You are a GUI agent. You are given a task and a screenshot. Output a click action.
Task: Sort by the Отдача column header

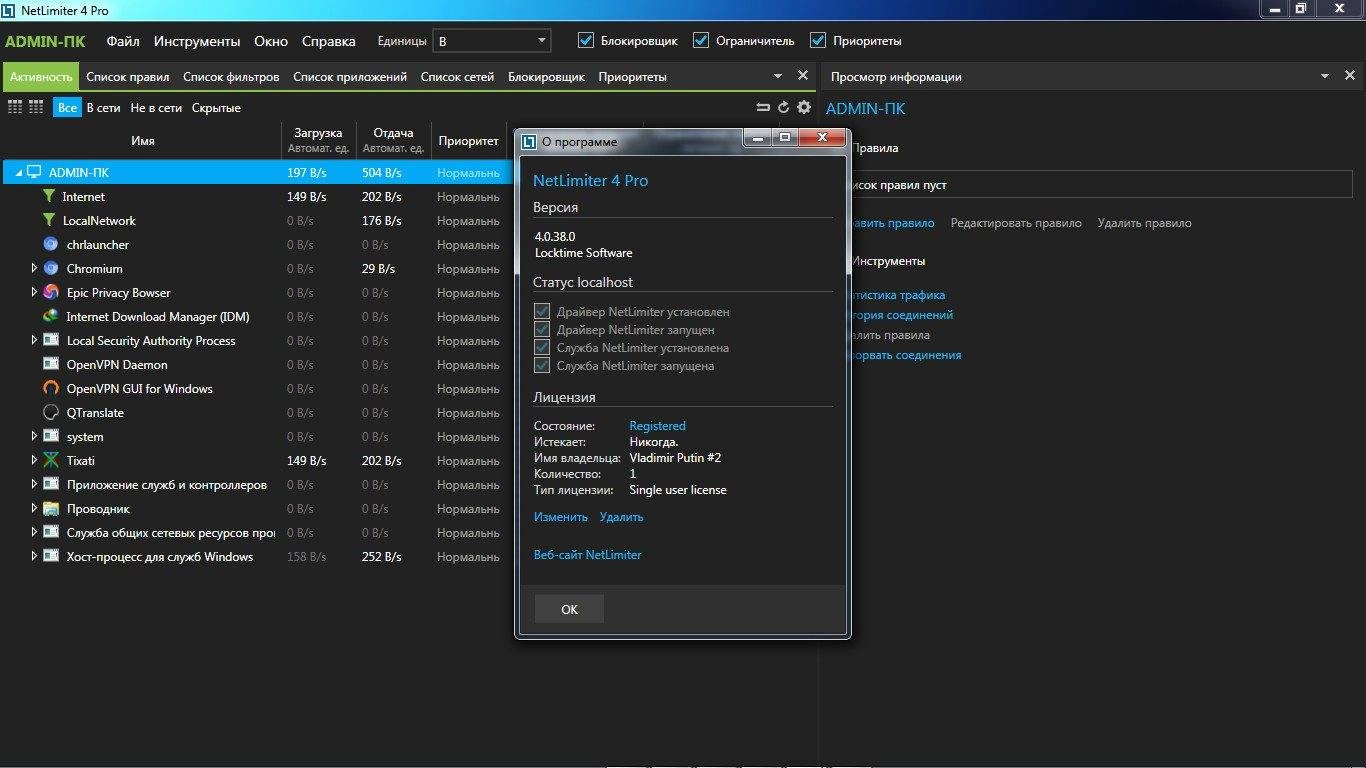[x=393, y=140]
